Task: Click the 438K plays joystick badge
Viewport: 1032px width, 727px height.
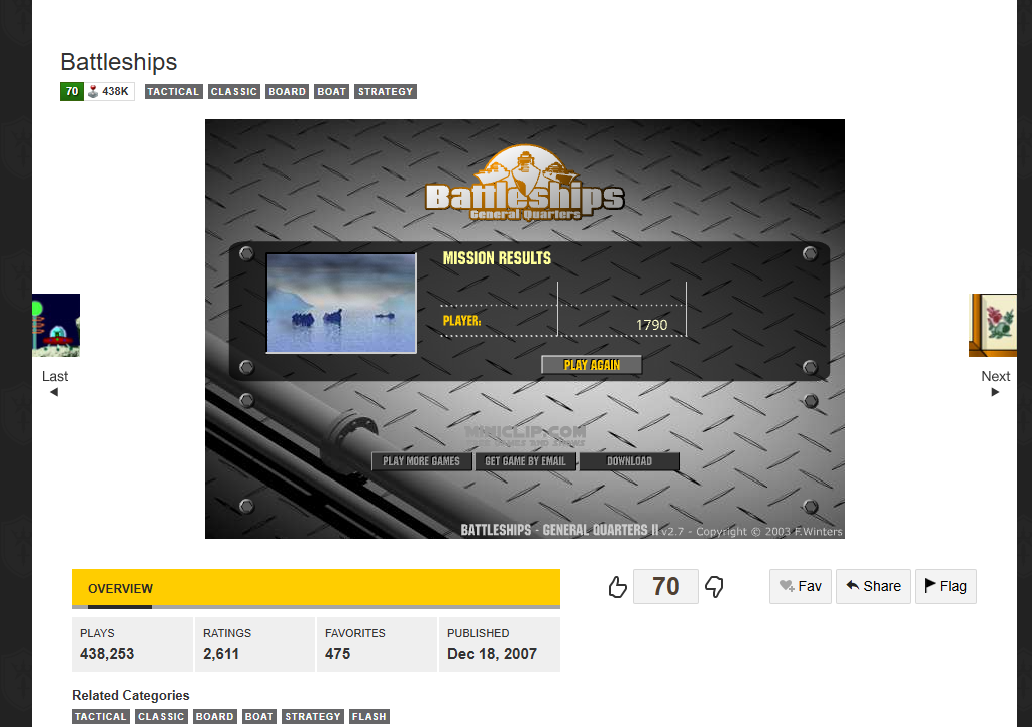Action: (x=109, y=92)
